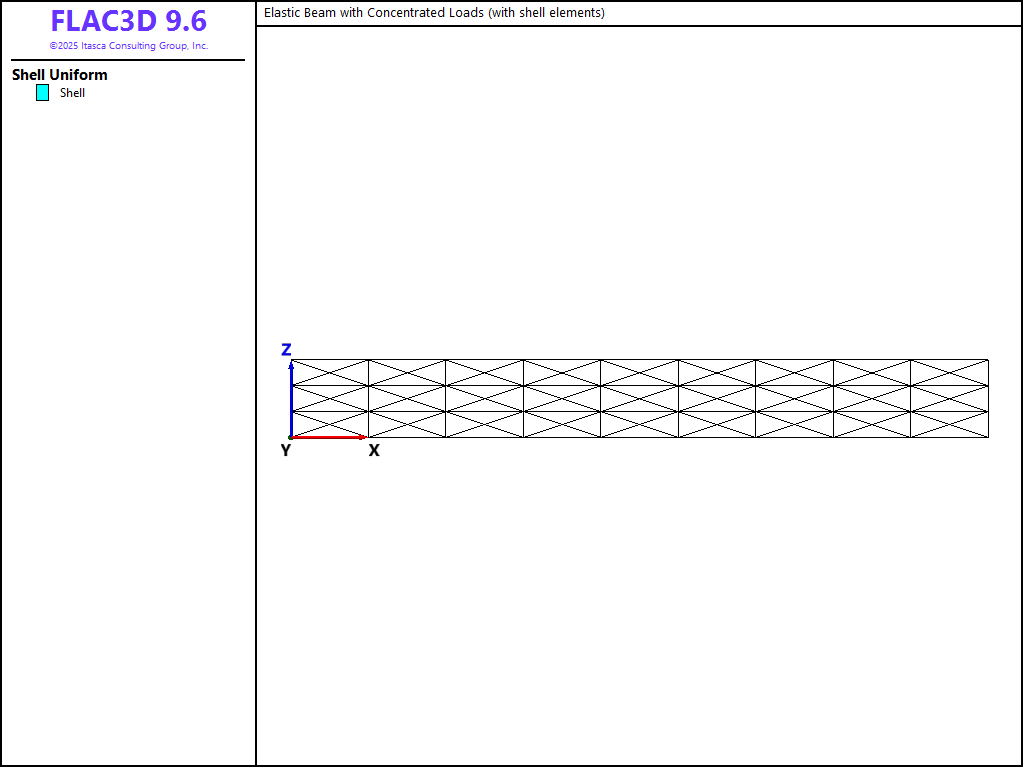Click the blank plot area below the mesh
The height and width of the screenshot is (768, 1024).
[640, 600]
